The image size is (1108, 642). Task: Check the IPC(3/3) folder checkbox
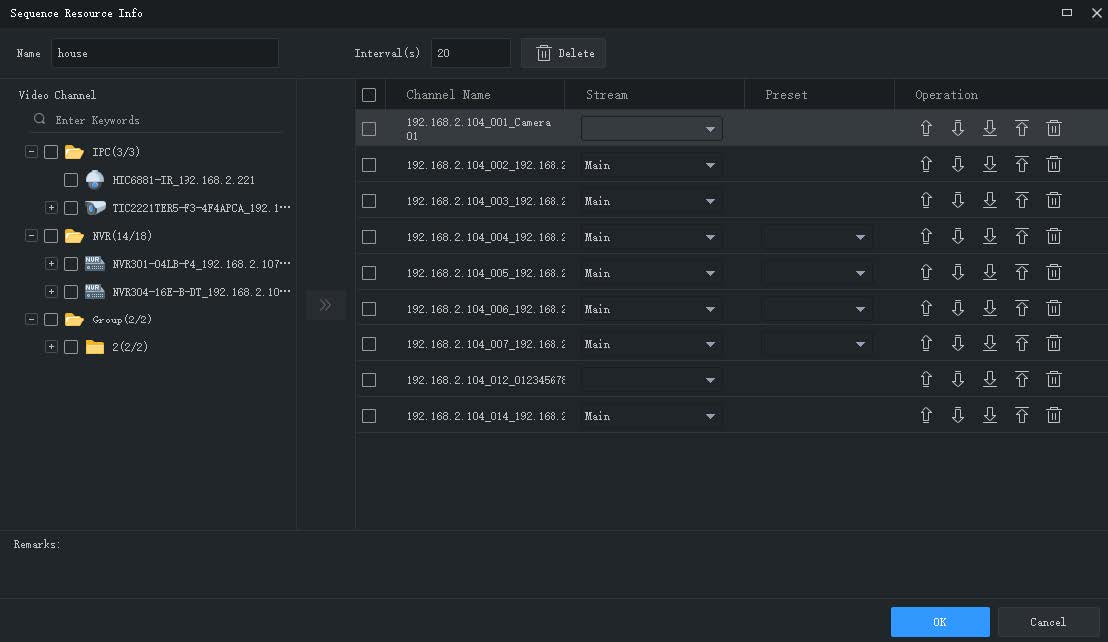[x=51, y=152]
